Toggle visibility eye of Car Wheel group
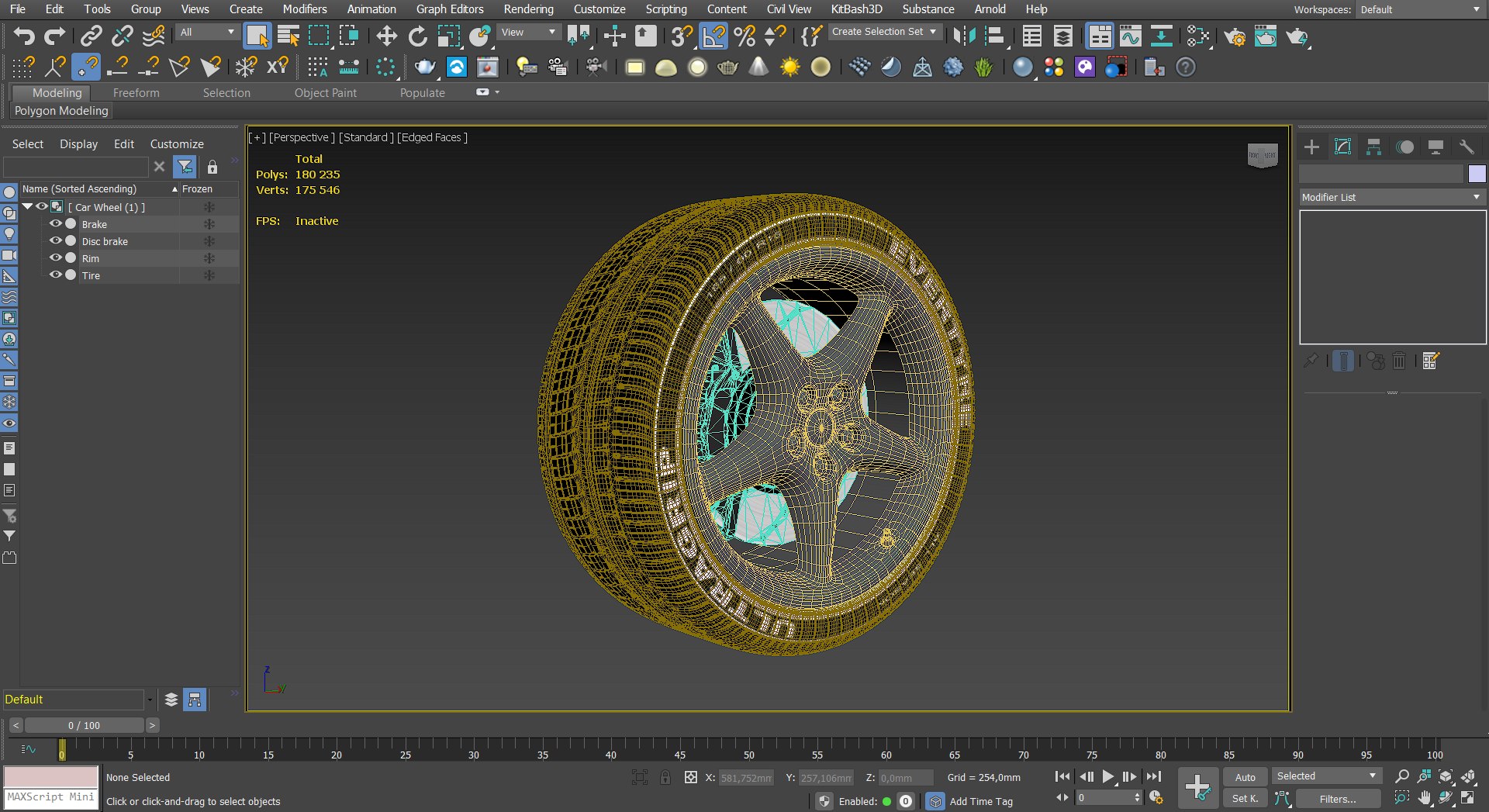Screen dimensions: 1489x812 coord(42,206)
